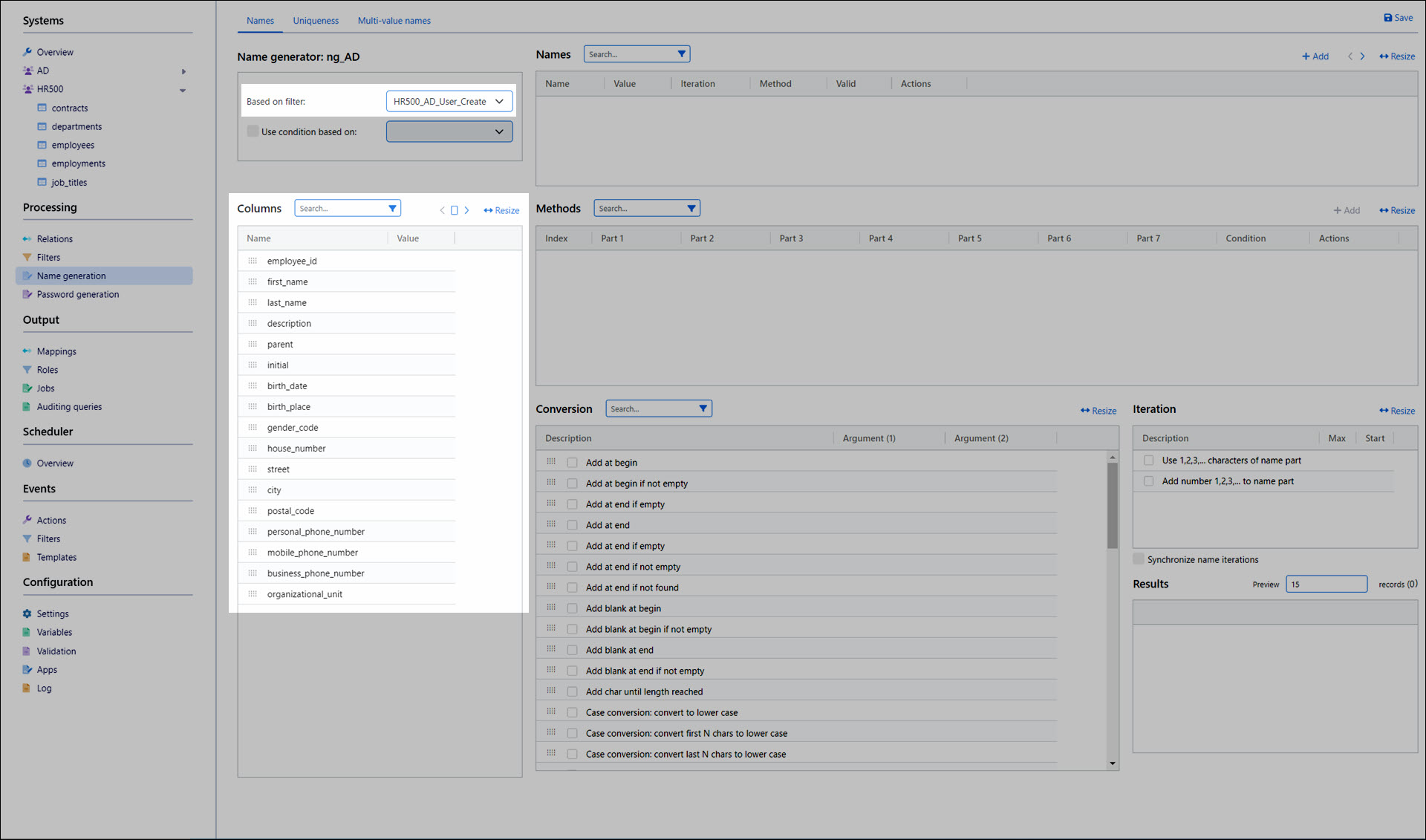
Task: Click the Preview records input field
Action: pos(1326,585)
